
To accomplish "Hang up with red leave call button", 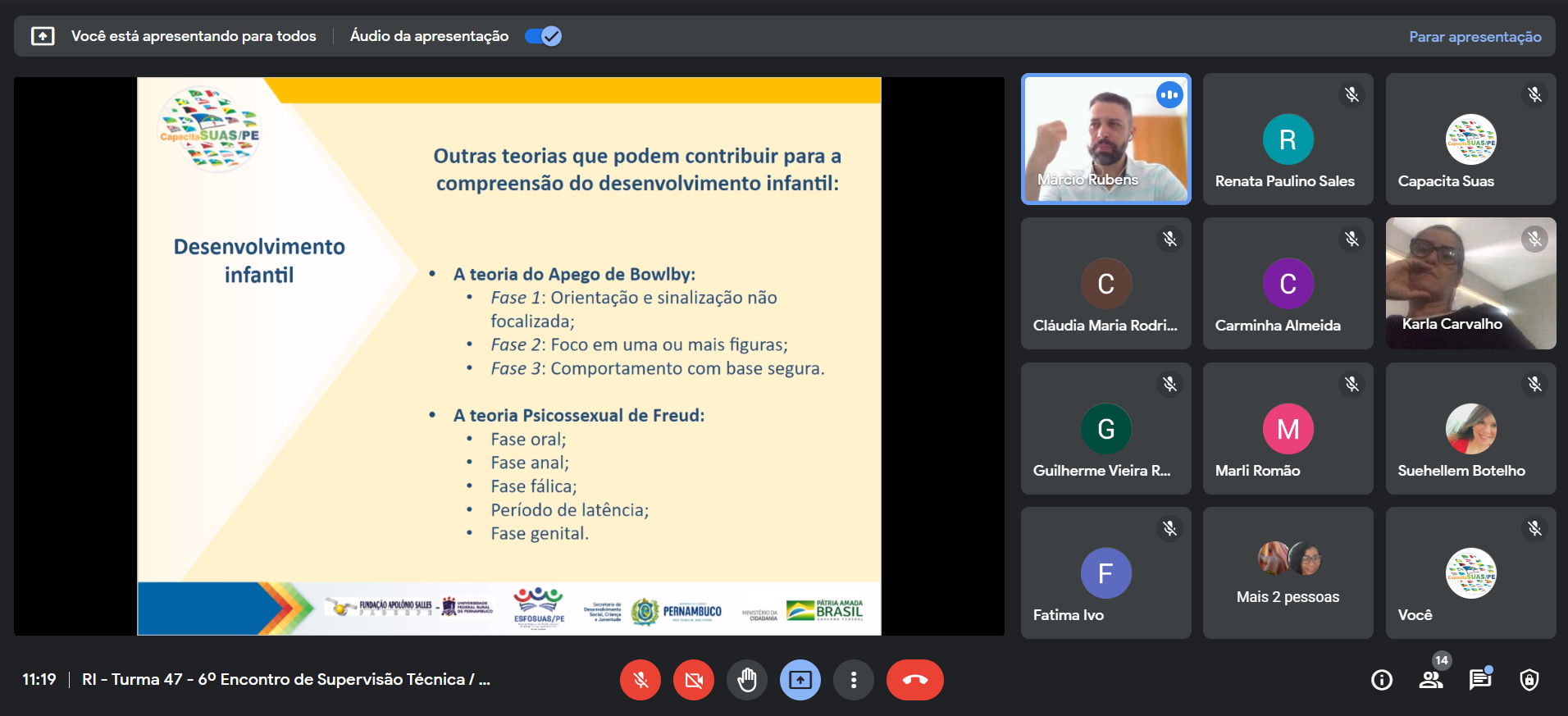I will (915, 680).
